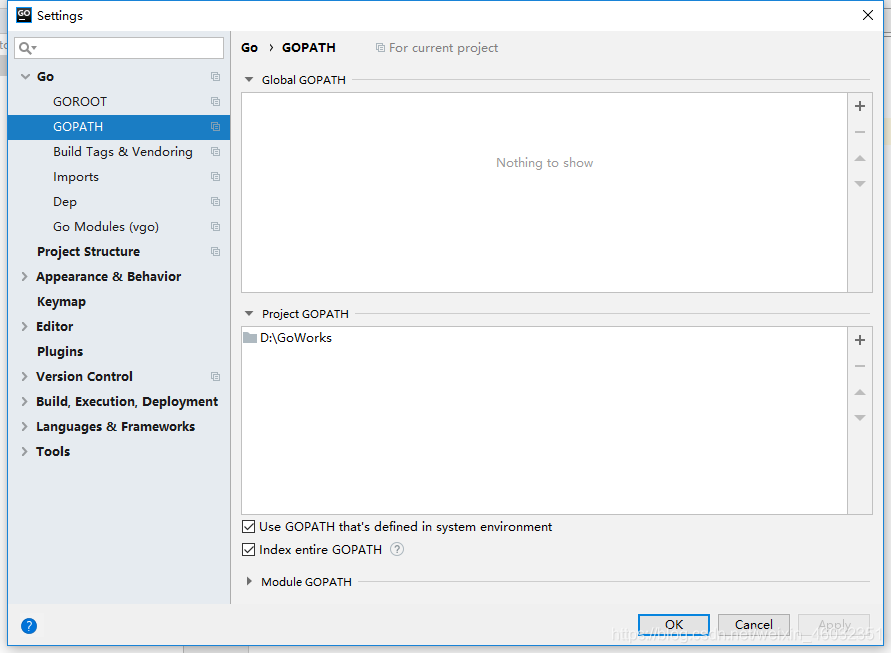The height and width of the screenshot is (653, 891).
Task: Expand the Editor settings section
Action: 24,327
